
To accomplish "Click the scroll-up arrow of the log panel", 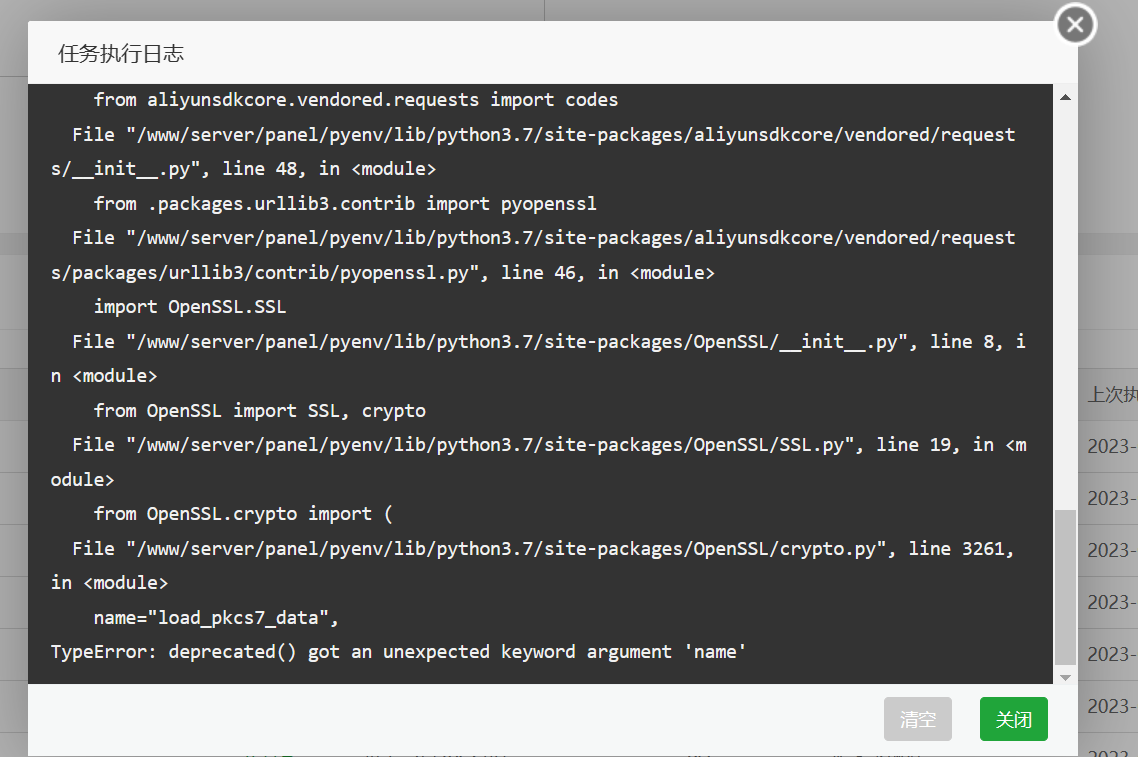I will click(1065, 97).
